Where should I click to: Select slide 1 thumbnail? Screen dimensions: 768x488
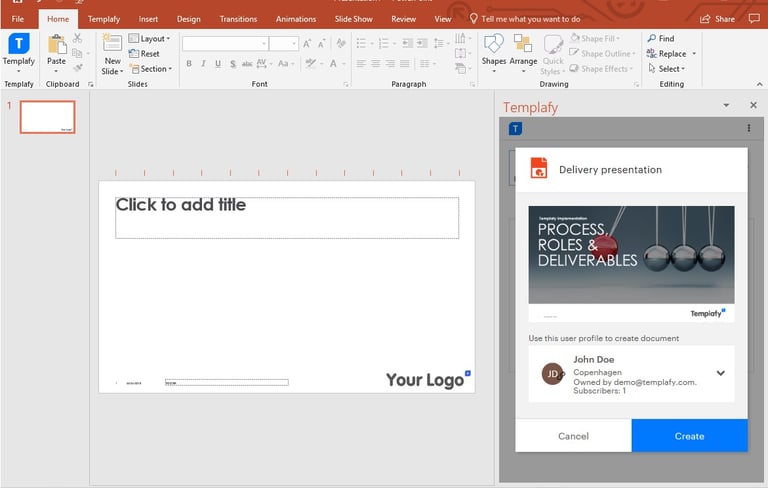coord(48,117)
